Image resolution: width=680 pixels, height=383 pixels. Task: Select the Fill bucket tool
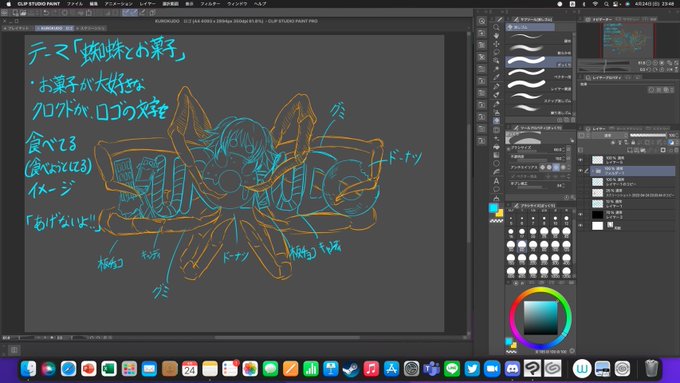pyautogui.click(x=496, y=147)
